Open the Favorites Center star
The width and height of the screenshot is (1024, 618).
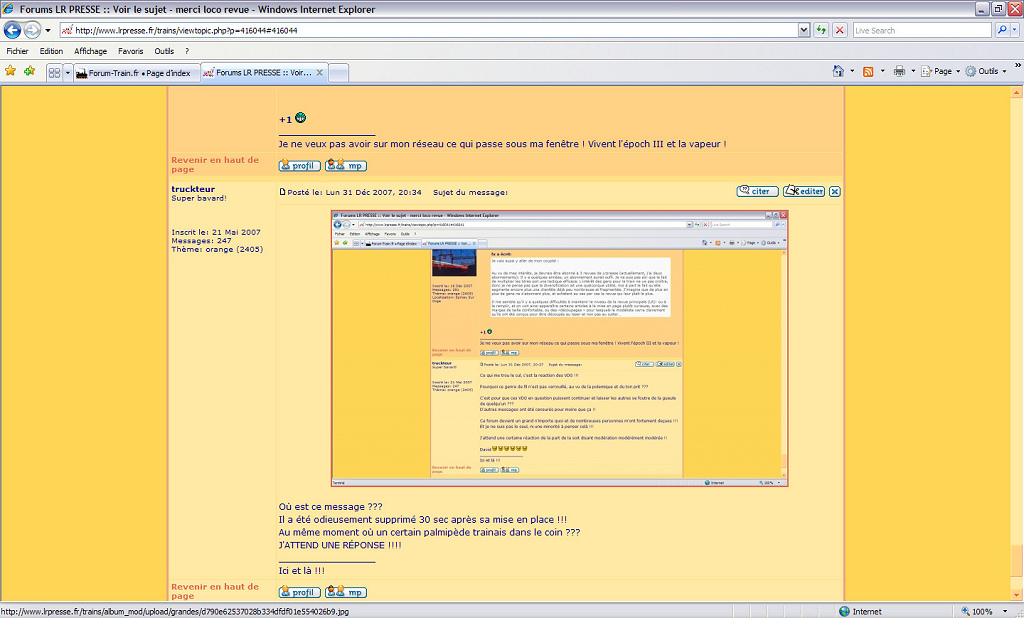click(10, 71)
